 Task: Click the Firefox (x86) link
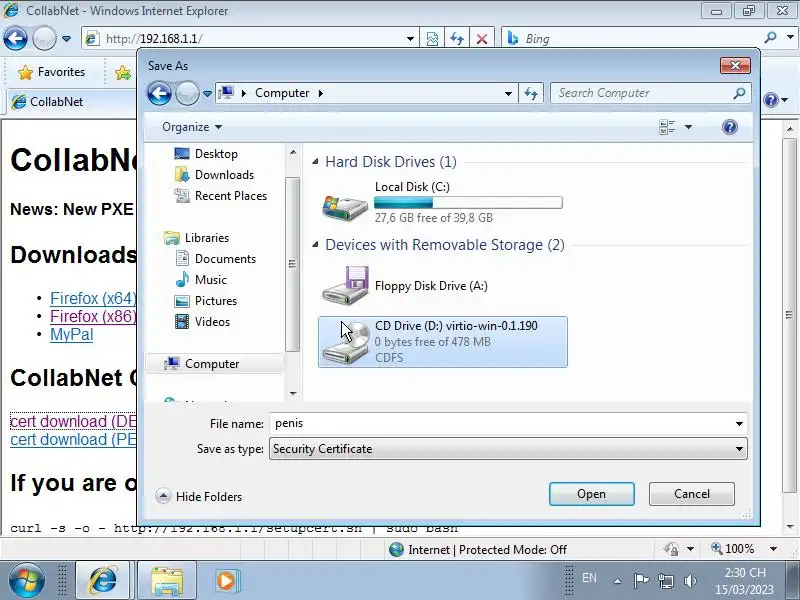pos(93,316)
